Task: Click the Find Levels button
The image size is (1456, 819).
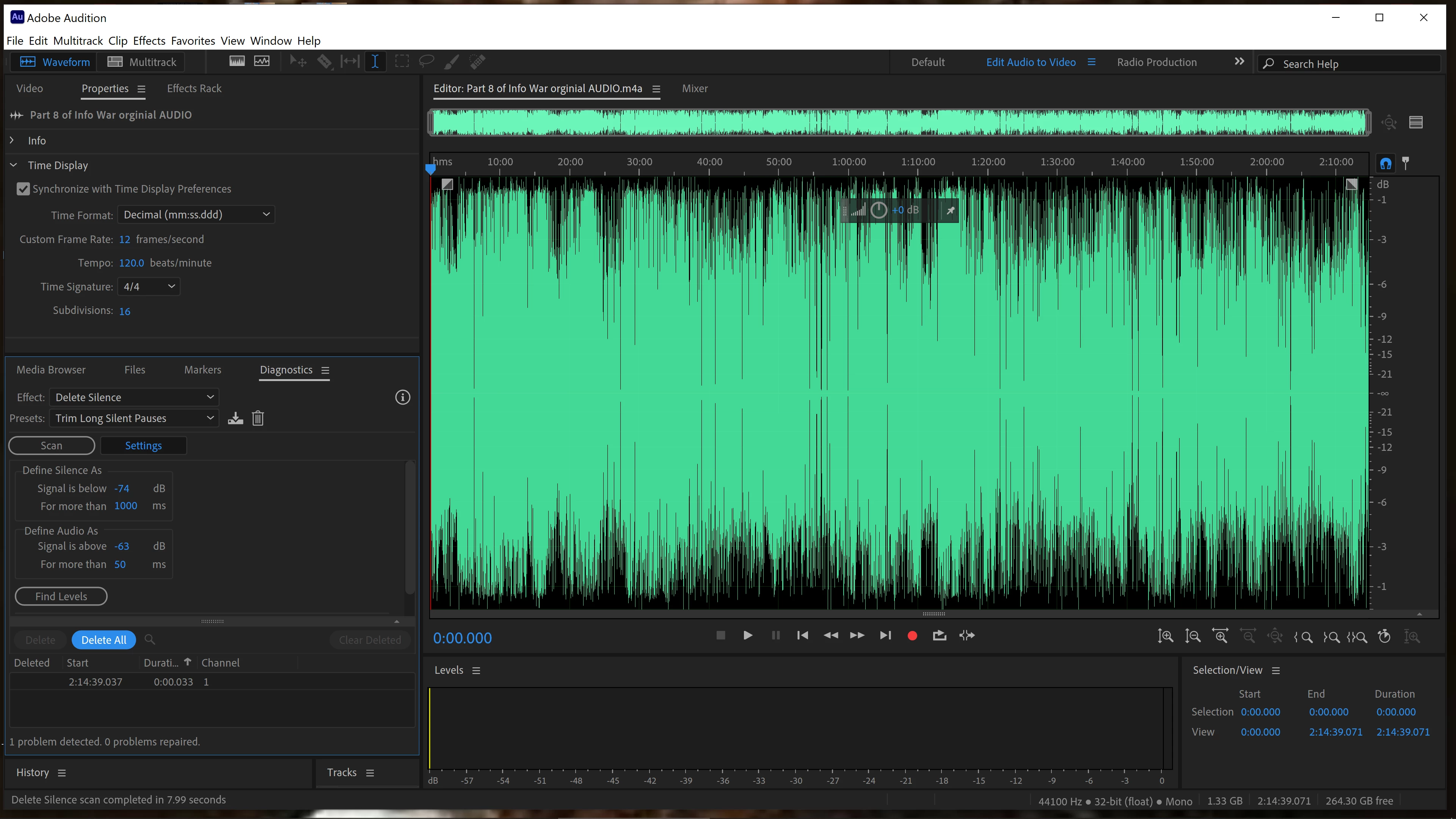Action: pyautogui.click(x=61, y=596)
